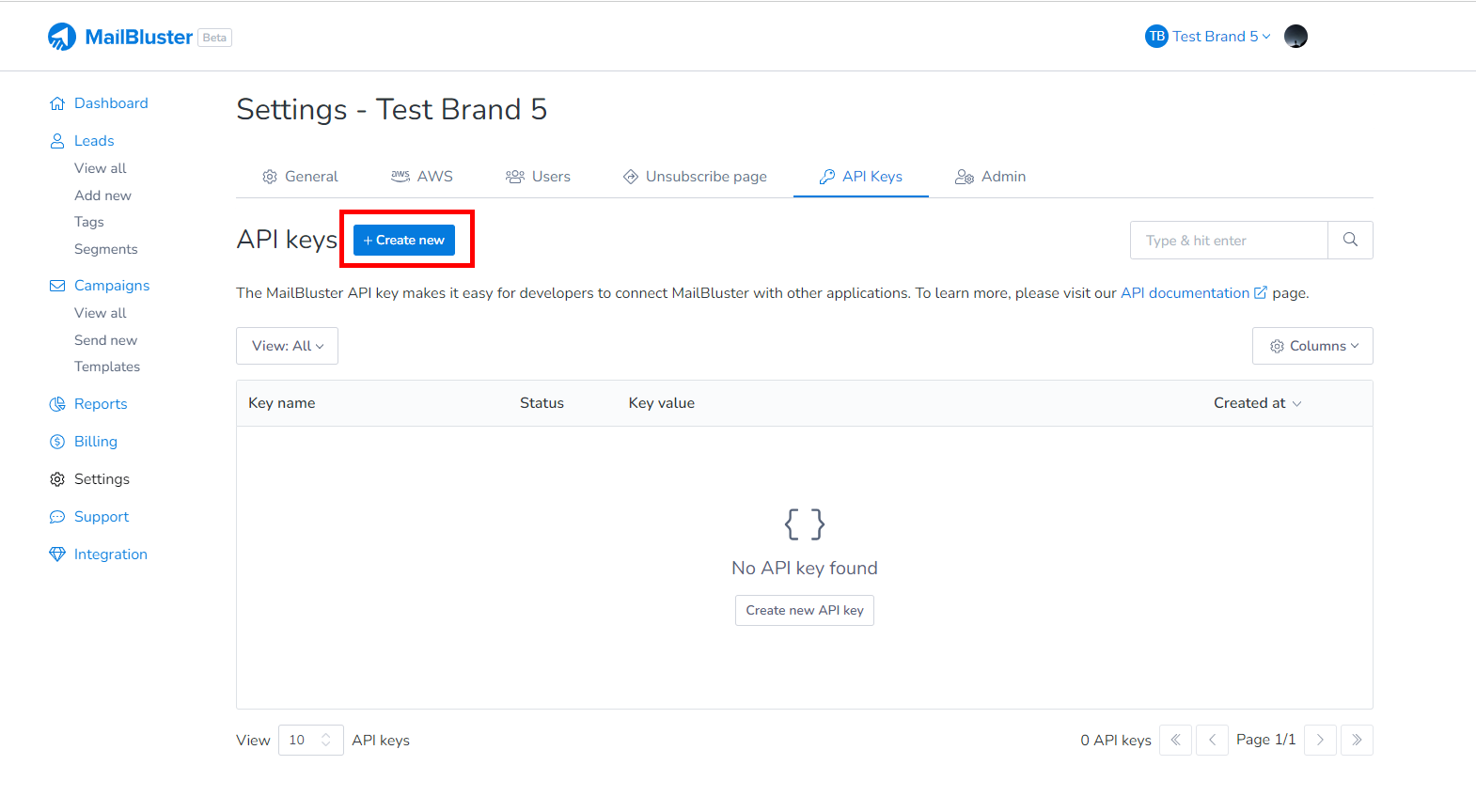Open Segments in the sidebar
This screenshot has width=1476, height=812.
click(106, 249)
